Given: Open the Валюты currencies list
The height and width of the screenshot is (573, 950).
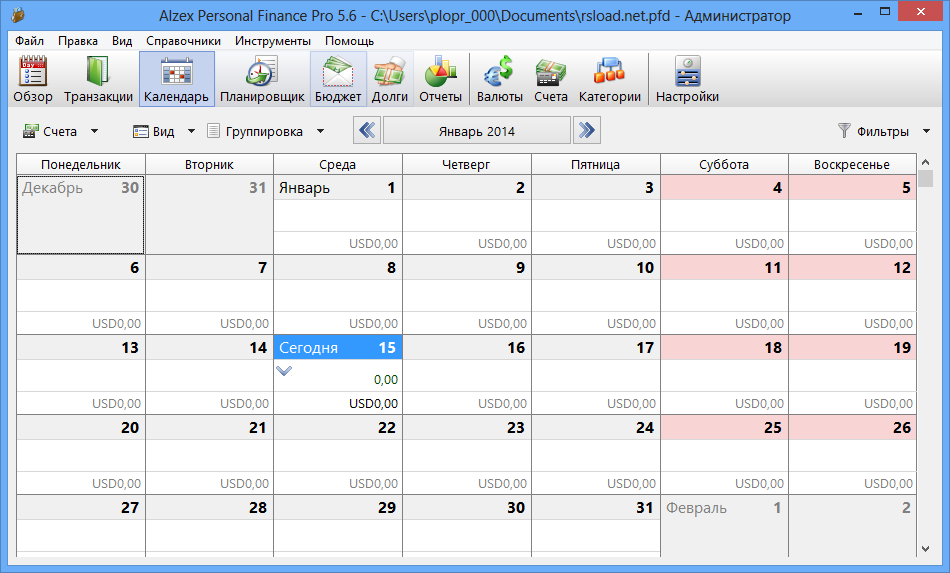Looking at the screenshot, I should [500, 79].
